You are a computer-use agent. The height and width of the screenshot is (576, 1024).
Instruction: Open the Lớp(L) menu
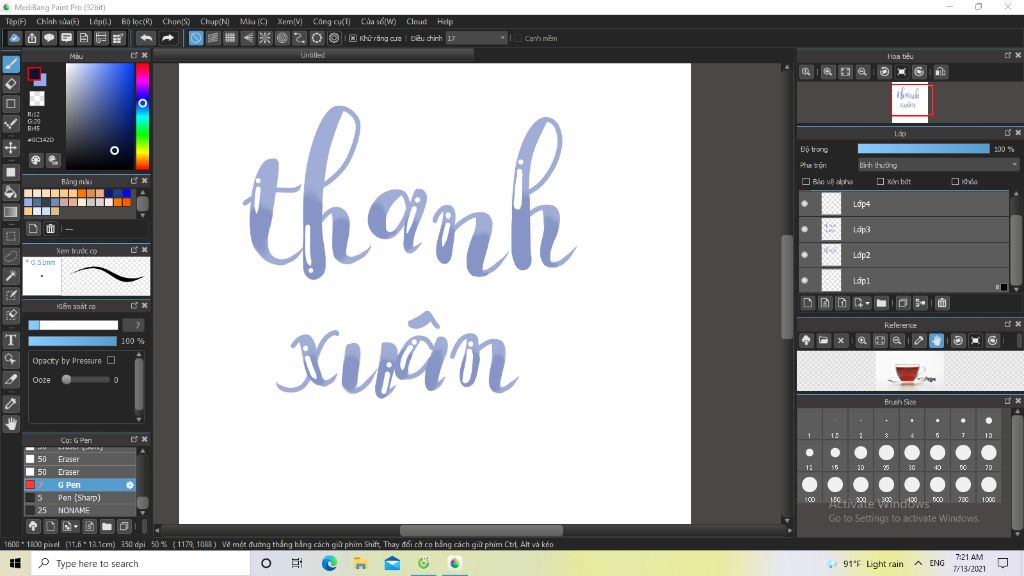[100, 22]
